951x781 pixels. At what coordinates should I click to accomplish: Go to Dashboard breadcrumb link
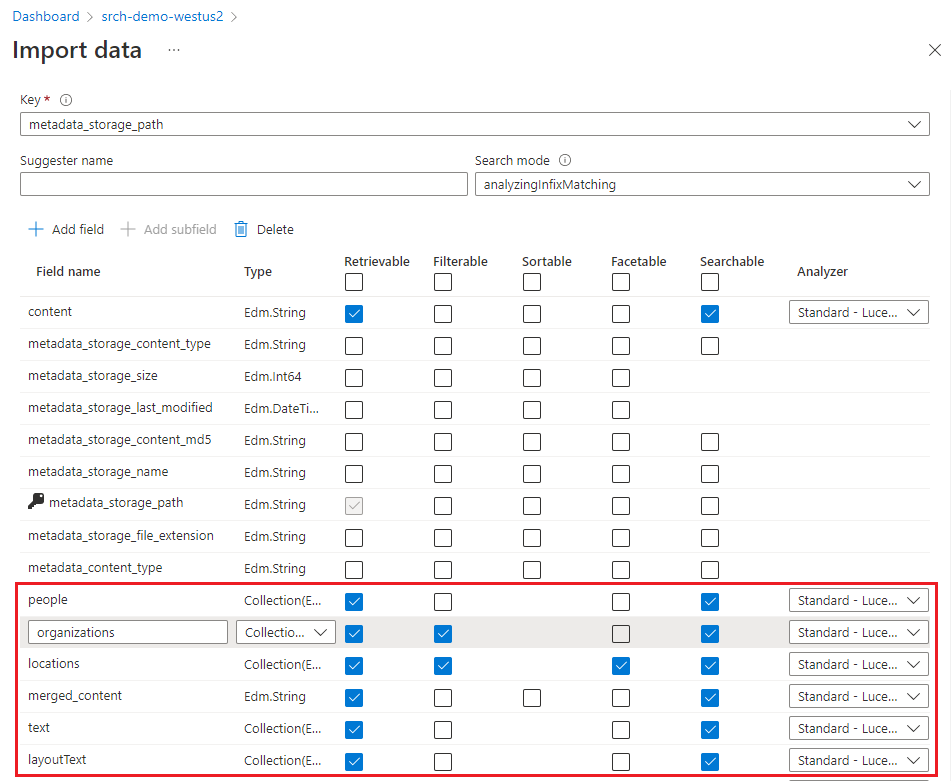click(46, 17)
